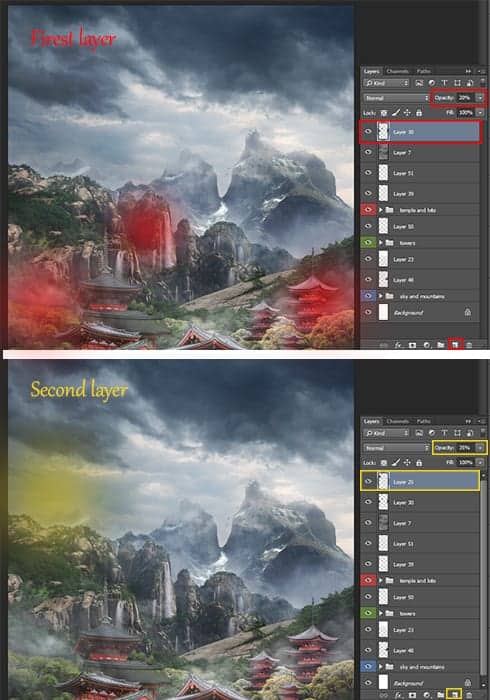Expand the towers group in Second layer panel
Image resolution: width=490 pixels, height=700 pixels.
coord(381,613)
